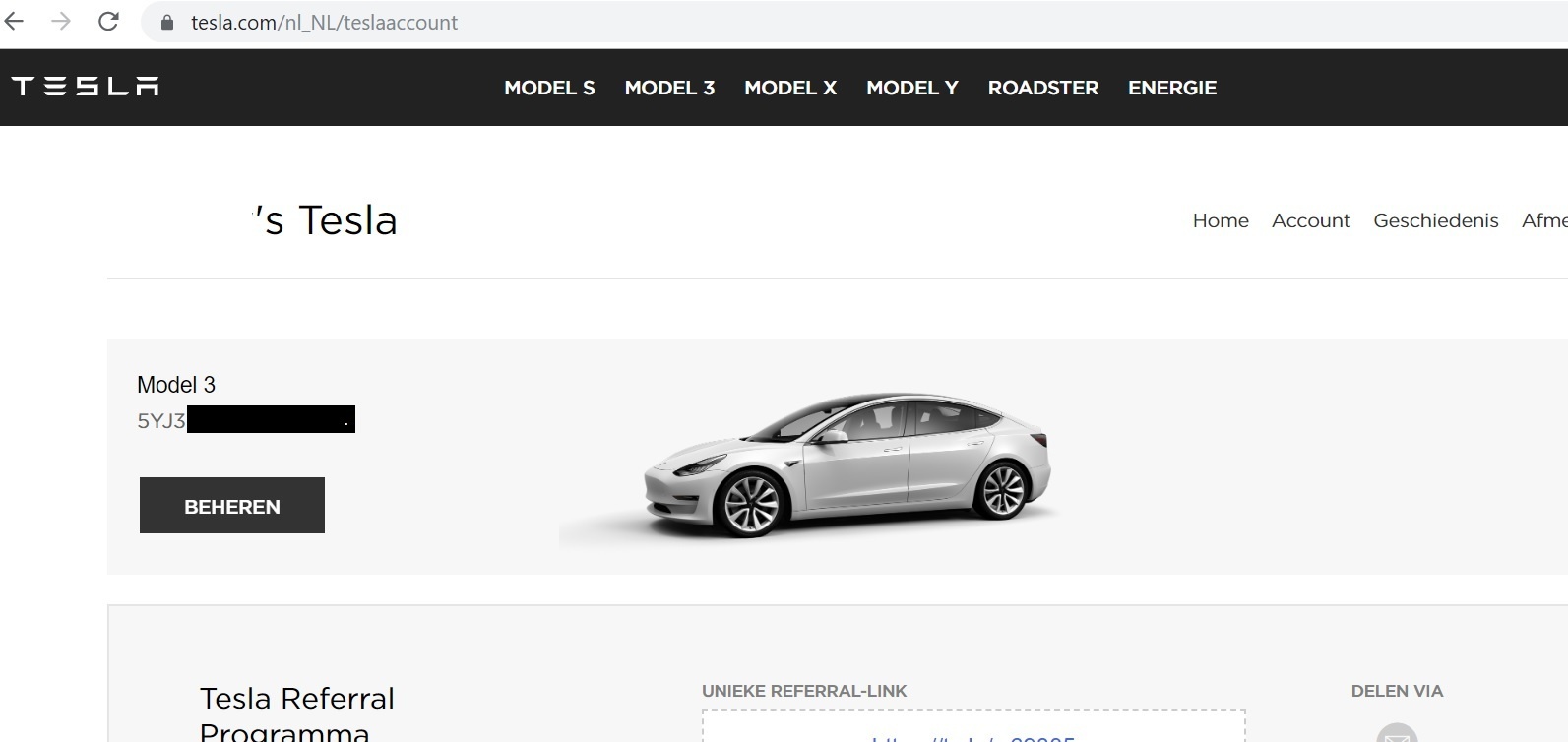The image size is (1568, 742).
Task: Click the Beheren button
Action: pyautogui.click(x=232, y=506)
